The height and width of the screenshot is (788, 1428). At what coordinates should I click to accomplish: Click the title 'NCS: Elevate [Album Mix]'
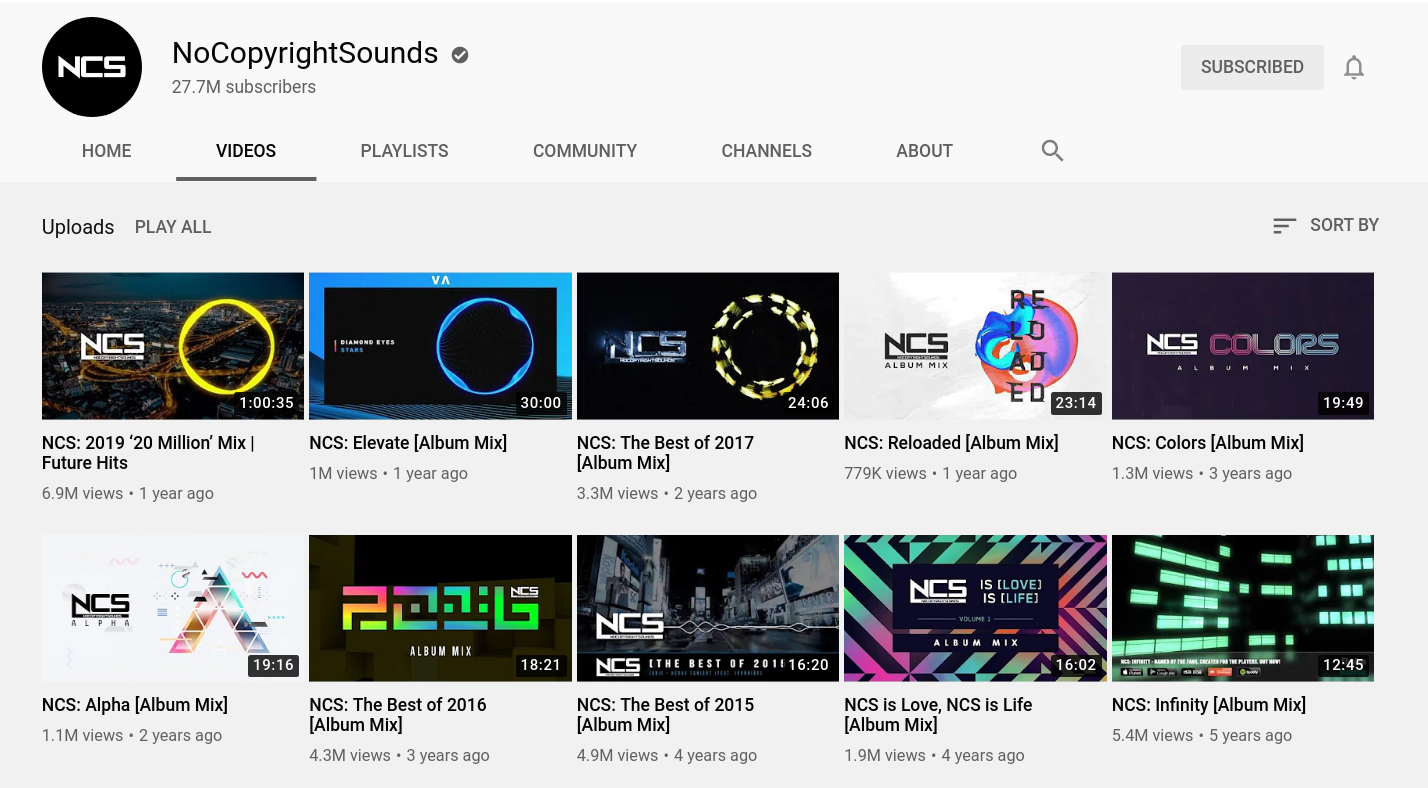[x=408, y=443]
